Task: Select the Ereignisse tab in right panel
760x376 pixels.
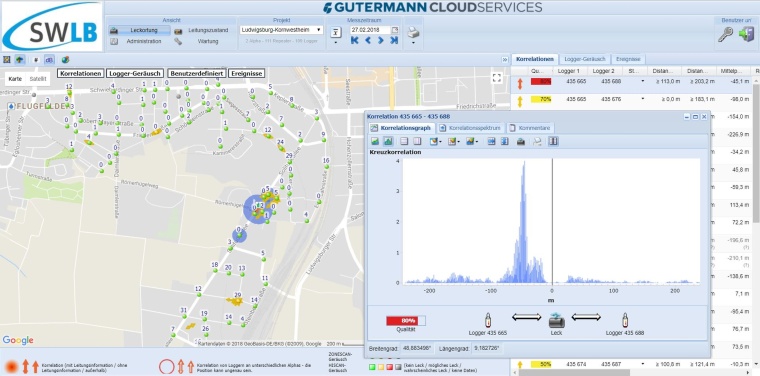Action: coord(628,59)
